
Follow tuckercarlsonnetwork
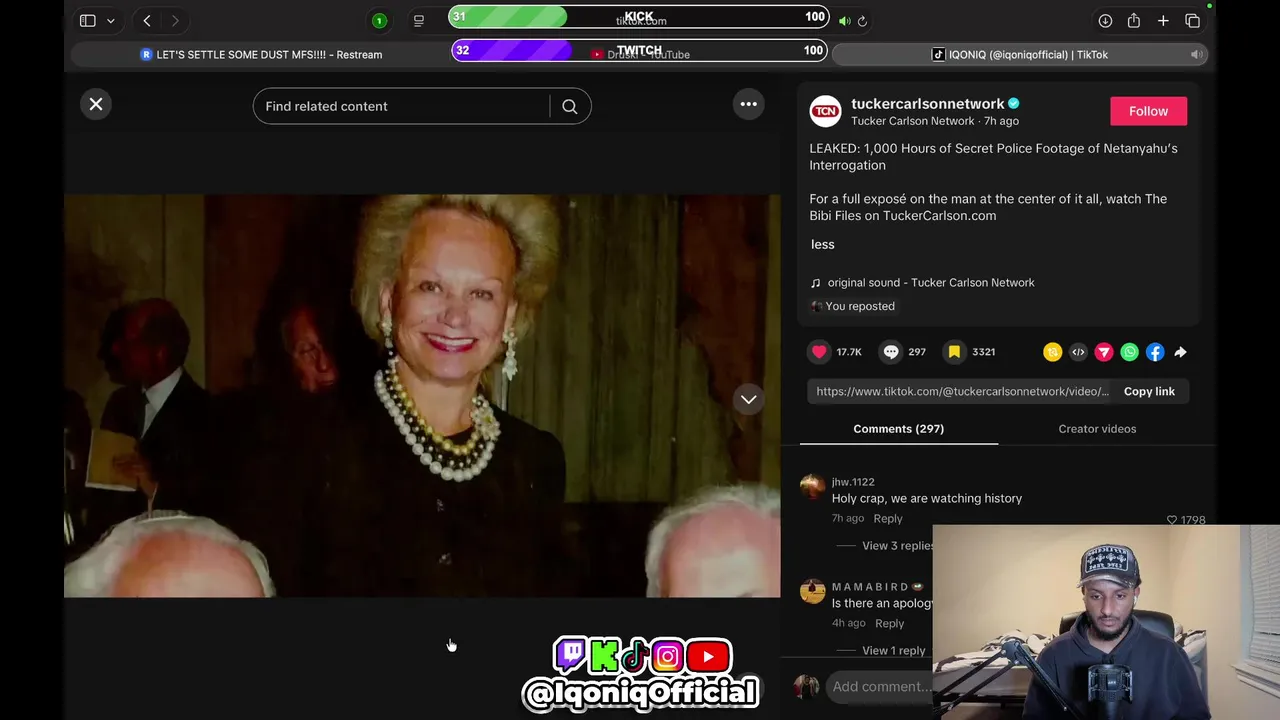1148,111
